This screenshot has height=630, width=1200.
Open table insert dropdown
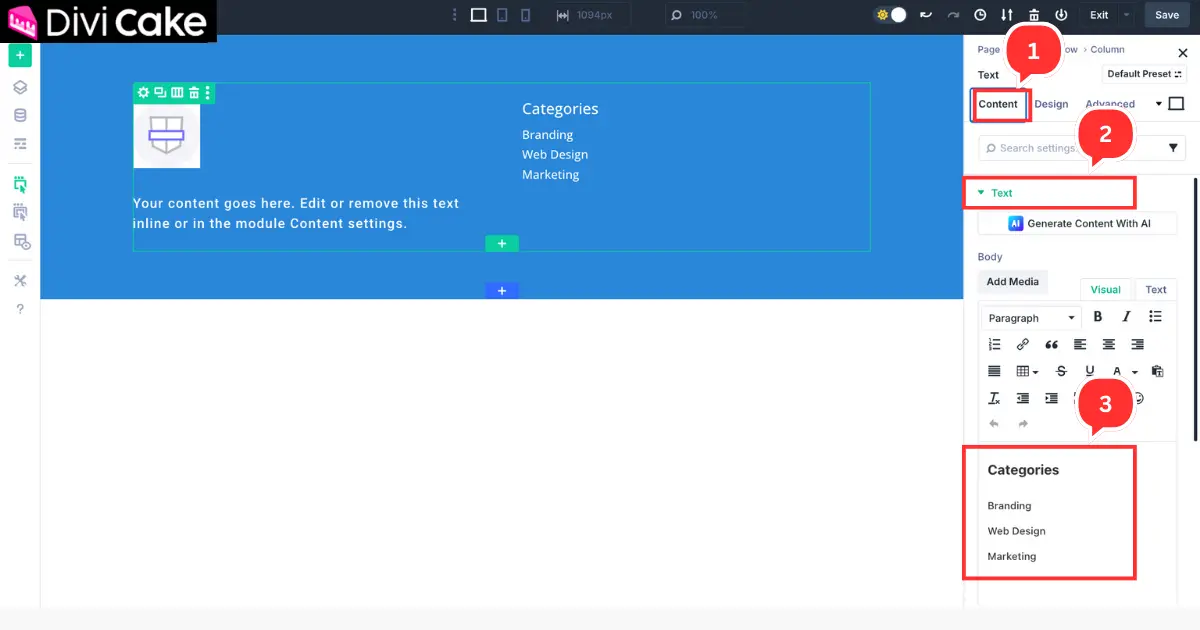1027,371
